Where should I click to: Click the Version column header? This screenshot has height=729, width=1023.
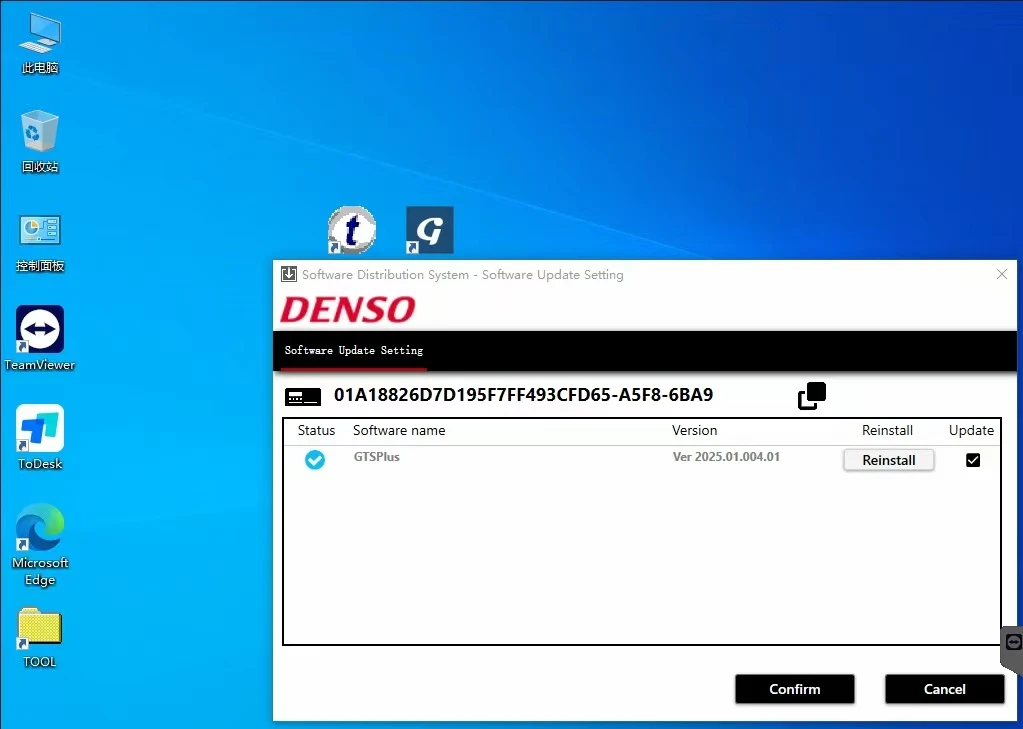694,430
